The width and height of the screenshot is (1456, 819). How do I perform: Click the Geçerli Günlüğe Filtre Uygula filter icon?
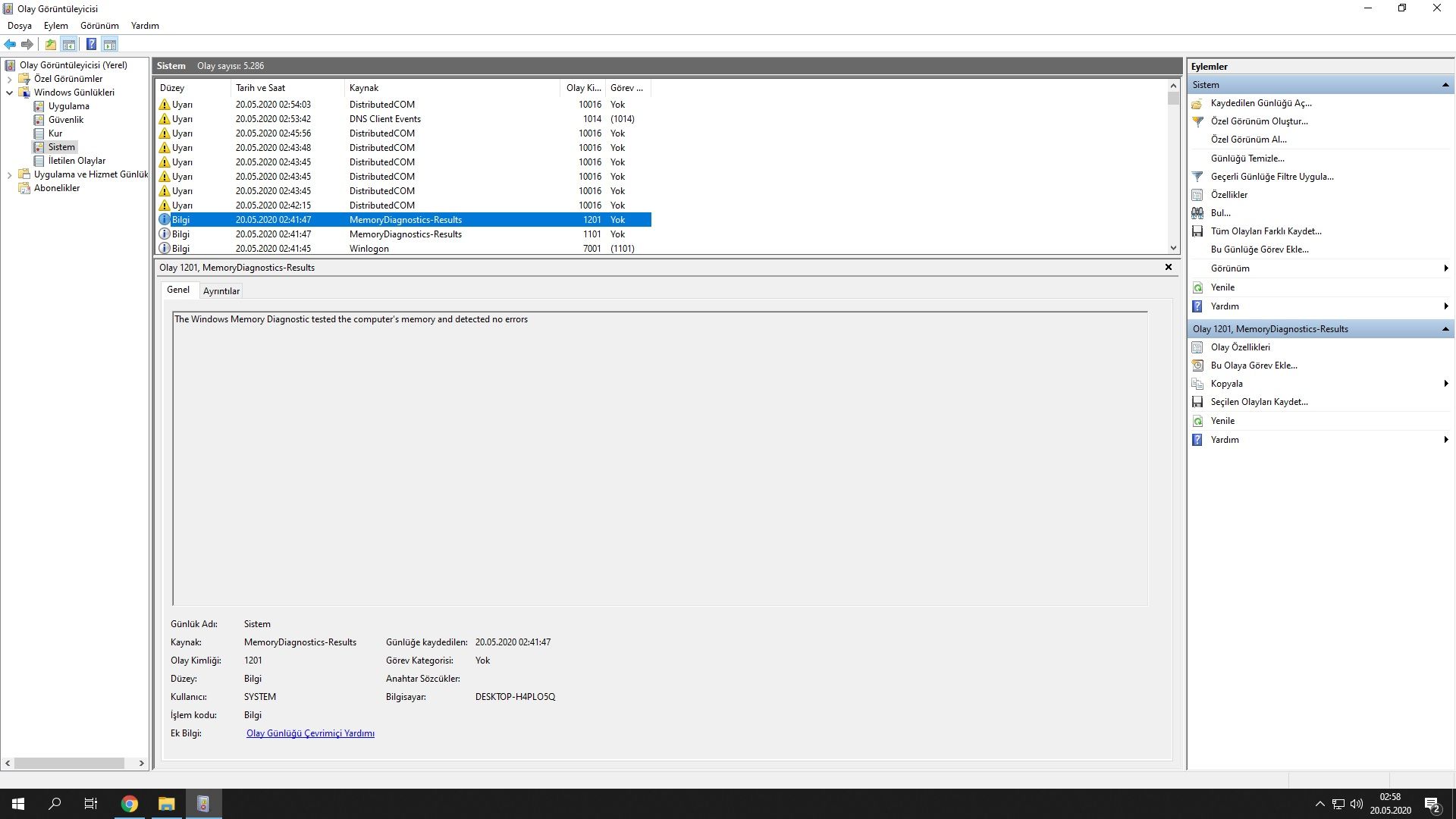(x=1197, y=177)
